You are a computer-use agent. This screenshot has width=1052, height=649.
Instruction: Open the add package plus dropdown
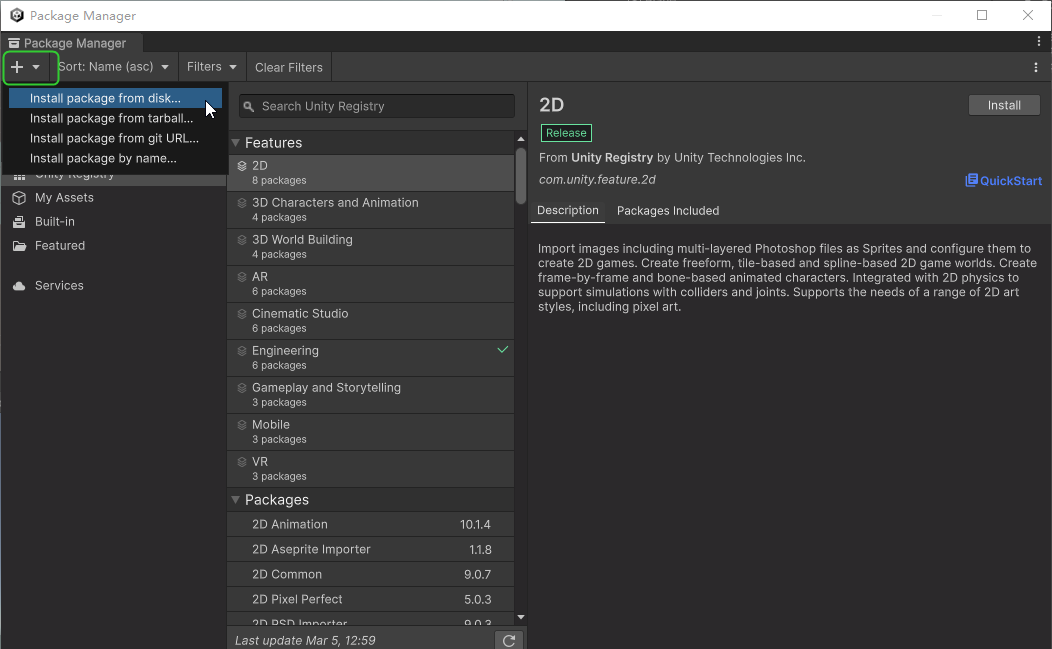pos(26,67)
